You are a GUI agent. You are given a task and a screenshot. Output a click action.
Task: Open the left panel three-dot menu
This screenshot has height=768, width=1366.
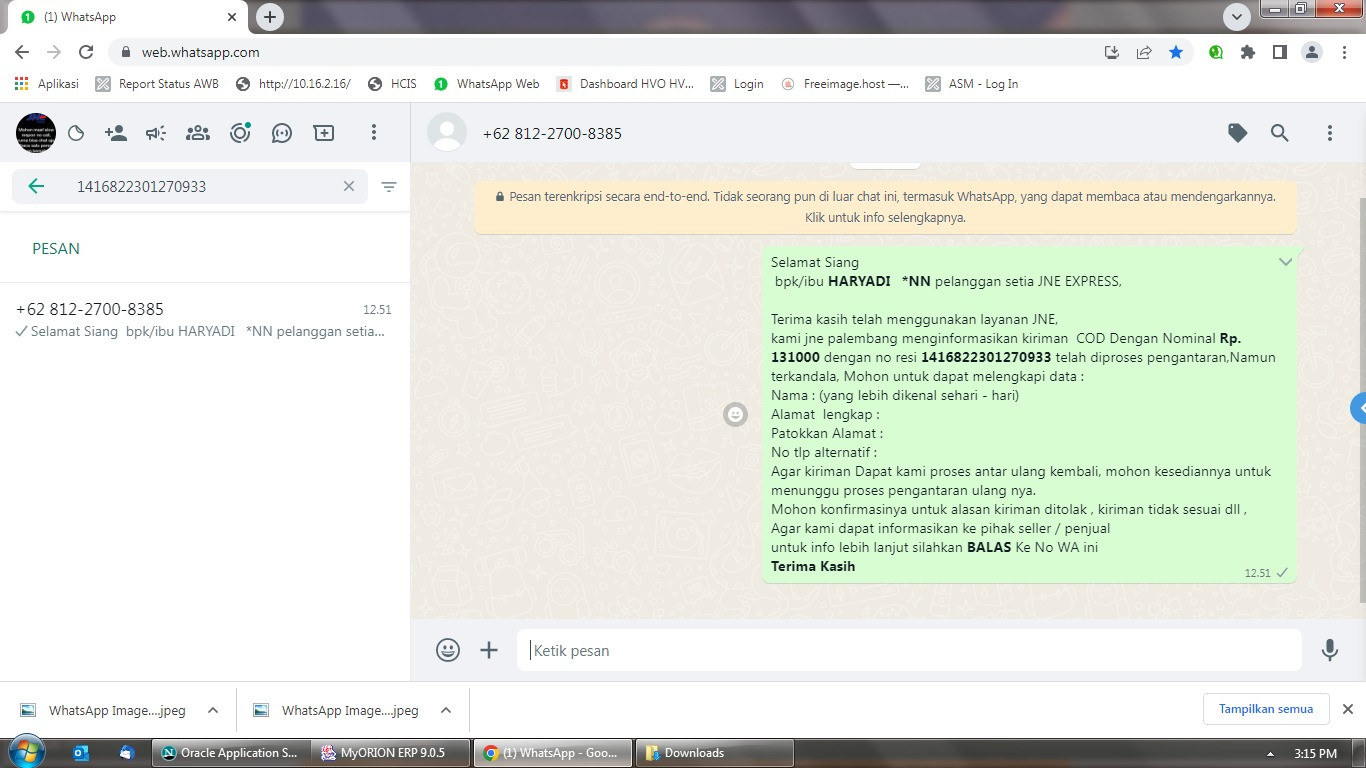point(374,133)
